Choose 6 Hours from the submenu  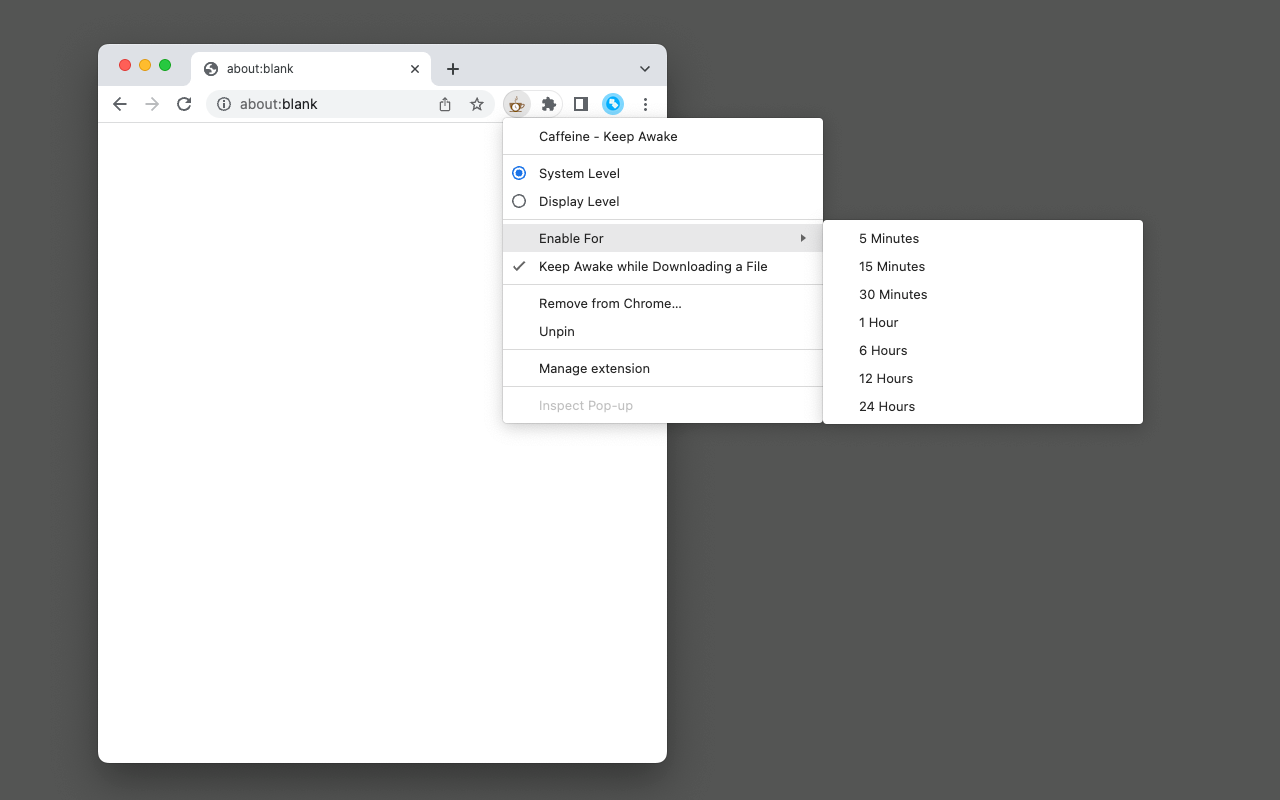(x=983, y=350)
